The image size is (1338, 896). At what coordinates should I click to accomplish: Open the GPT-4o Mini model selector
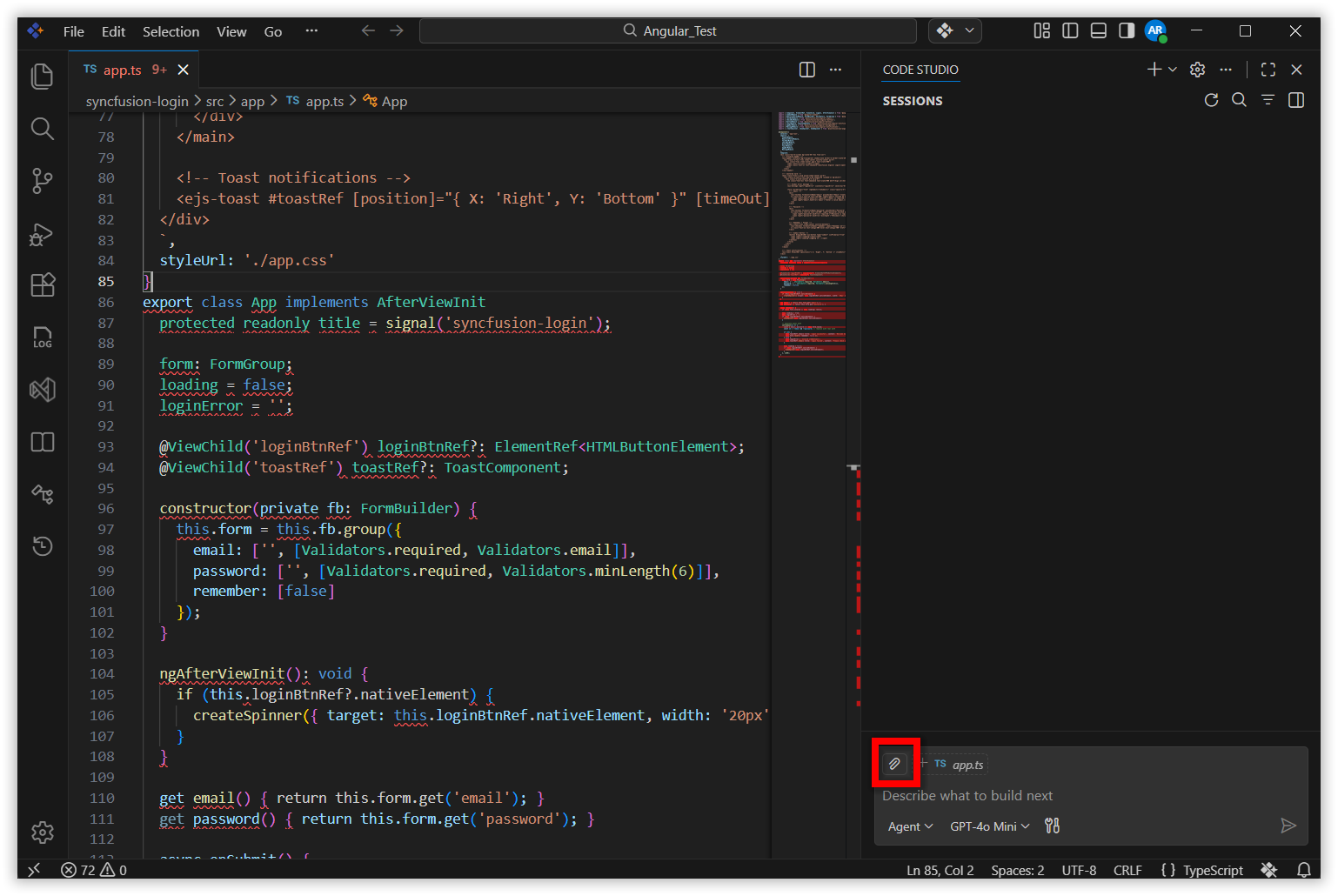click(987, 826)
